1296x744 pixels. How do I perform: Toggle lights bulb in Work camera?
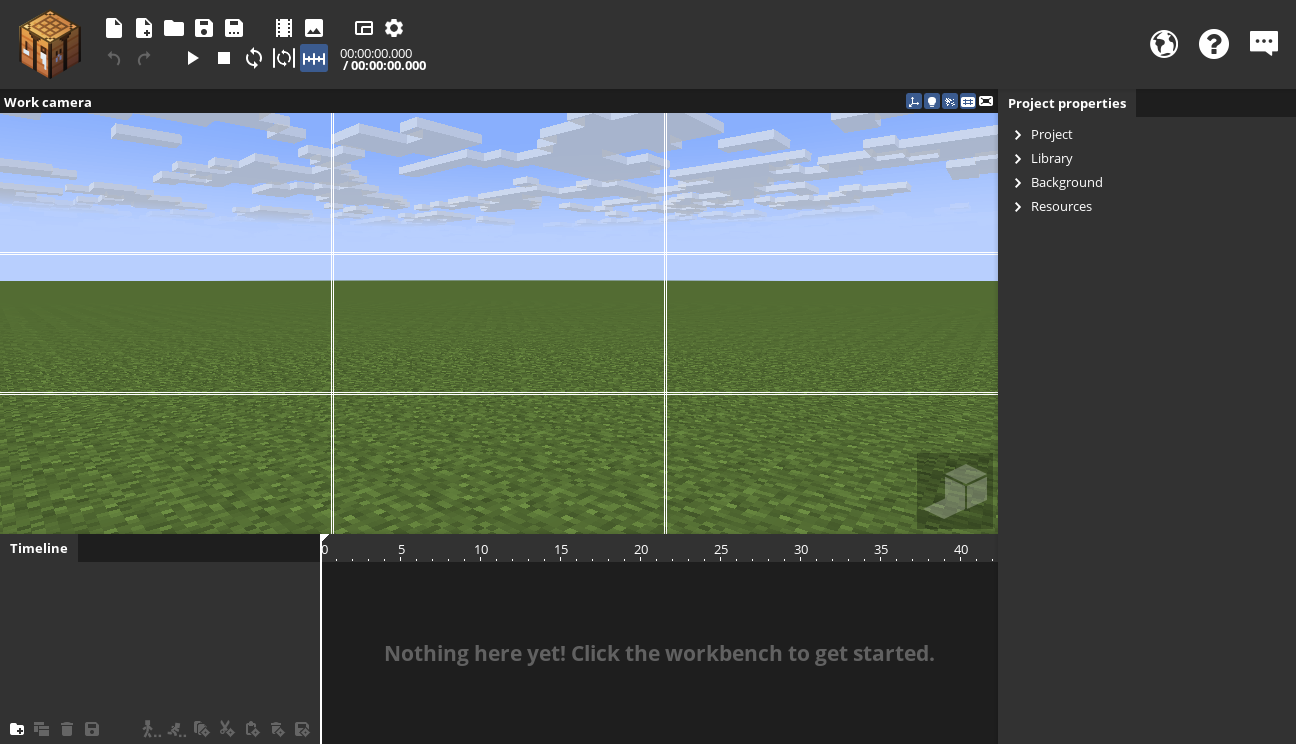[932, 101]
